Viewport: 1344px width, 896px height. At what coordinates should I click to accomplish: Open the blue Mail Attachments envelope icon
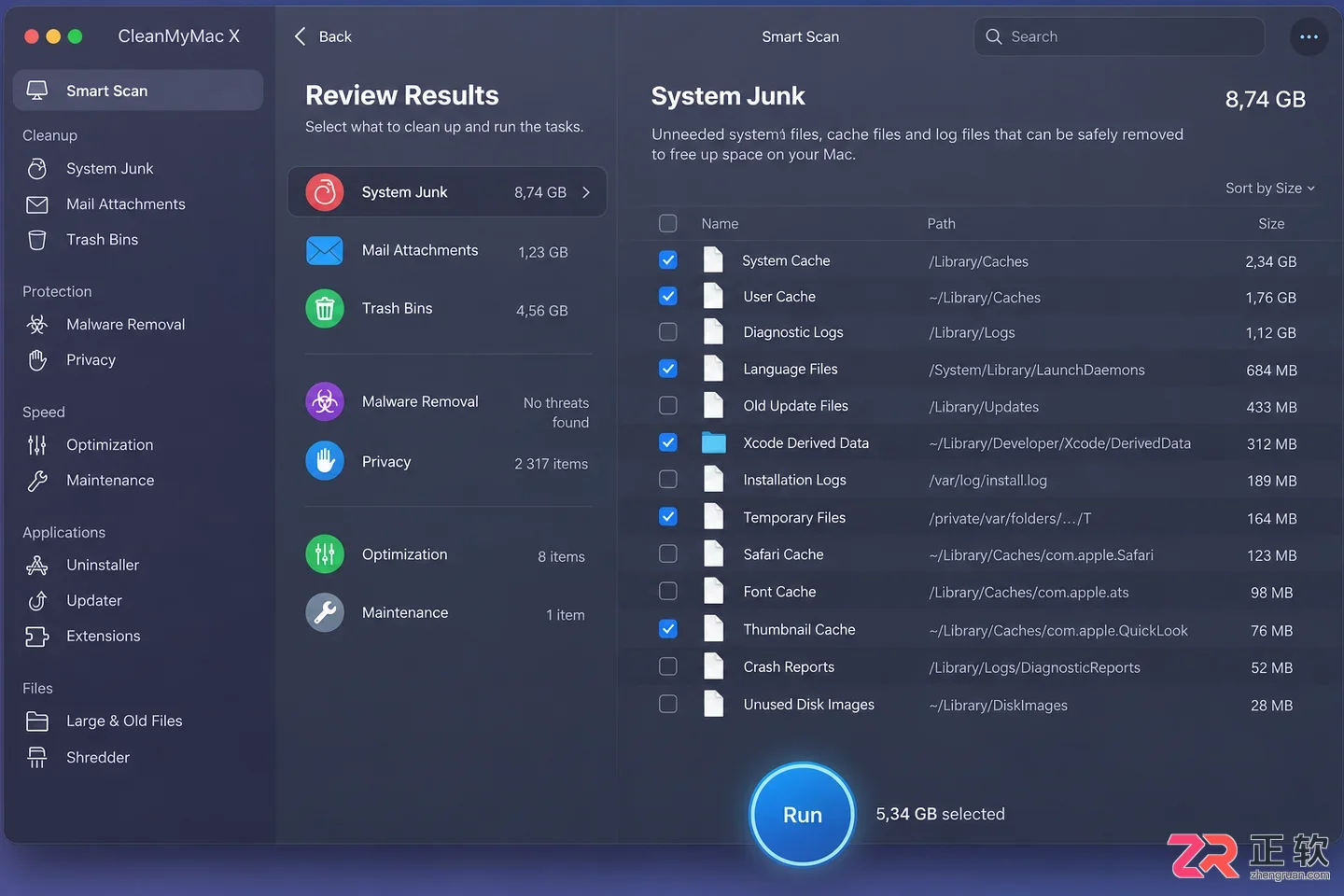tap(325, 250)
